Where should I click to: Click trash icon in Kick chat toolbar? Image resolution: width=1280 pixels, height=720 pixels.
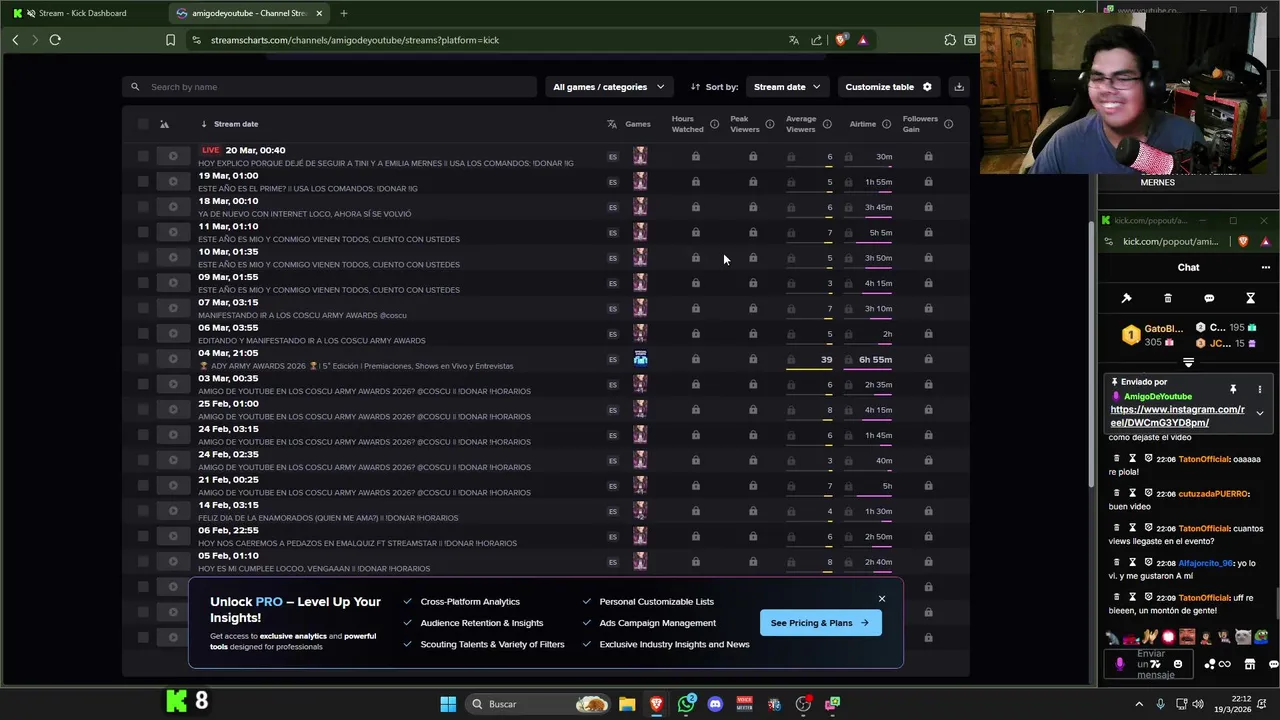click(x=1168, y=298)
